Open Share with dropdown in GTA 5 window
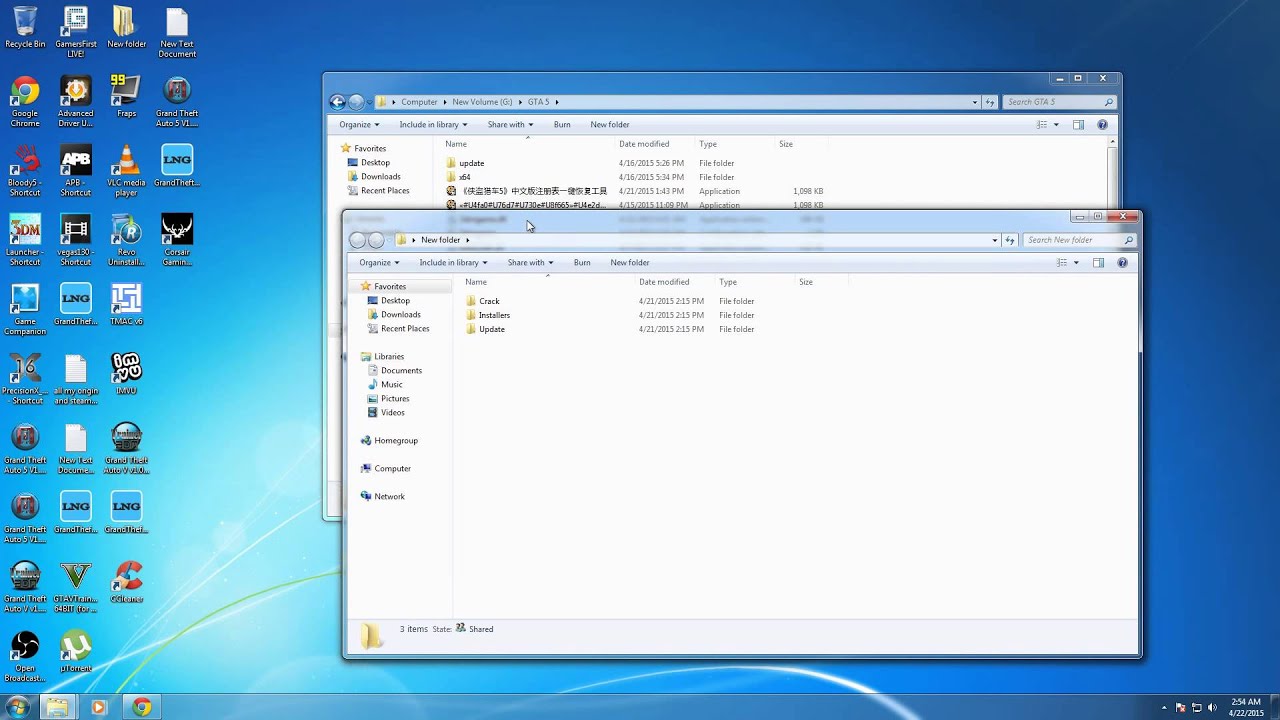Screen dimensions: 1280x720 (x=510, y=125)
